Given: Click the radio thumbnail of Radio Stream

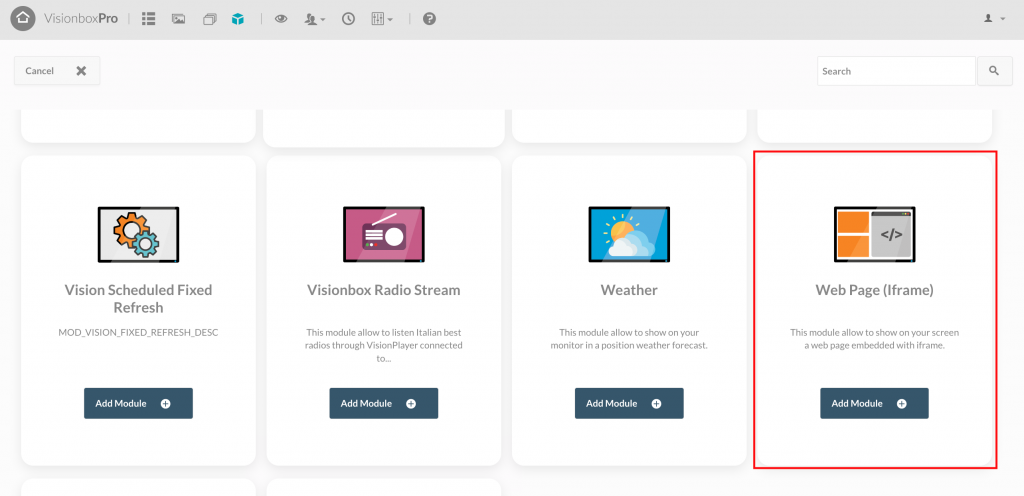Looking at the screenshot, I should pos(384,235).
